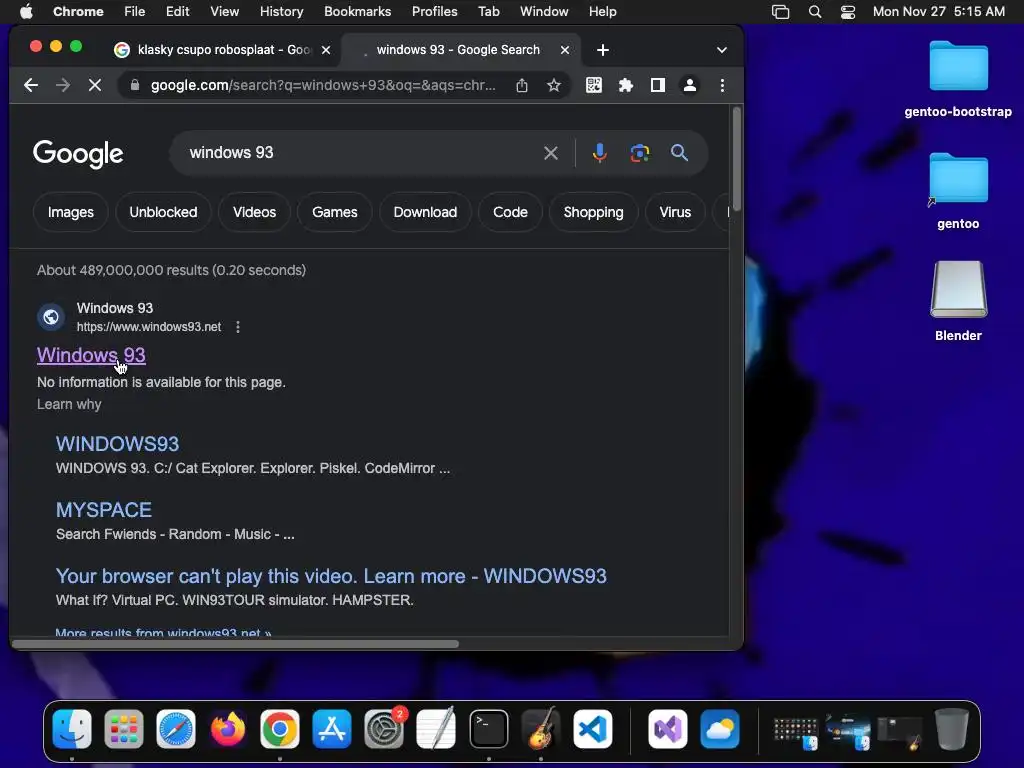
Task: Open Finder from the Dock
Action: point(72,729)
